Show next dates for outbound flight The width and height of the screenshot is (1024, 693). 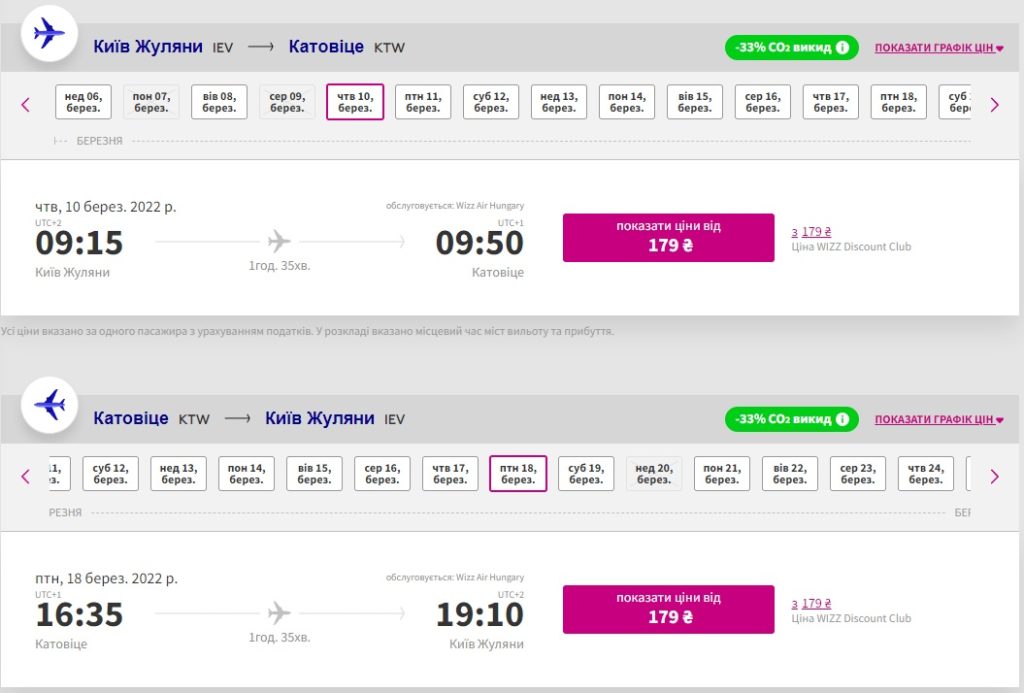pos(994,104)
